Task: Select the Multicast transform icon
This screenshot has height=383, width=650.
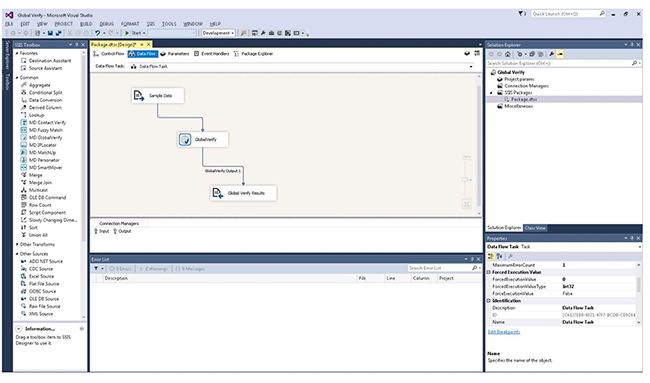Action: pos(24,190)
